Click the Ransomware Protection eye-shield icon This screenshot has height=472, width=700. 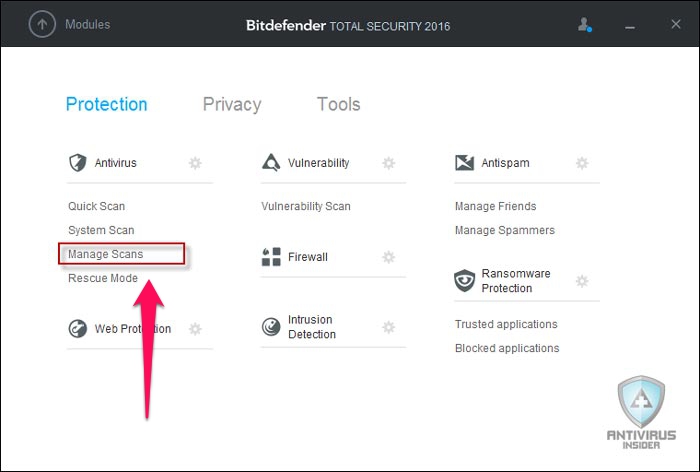point(464,280)
